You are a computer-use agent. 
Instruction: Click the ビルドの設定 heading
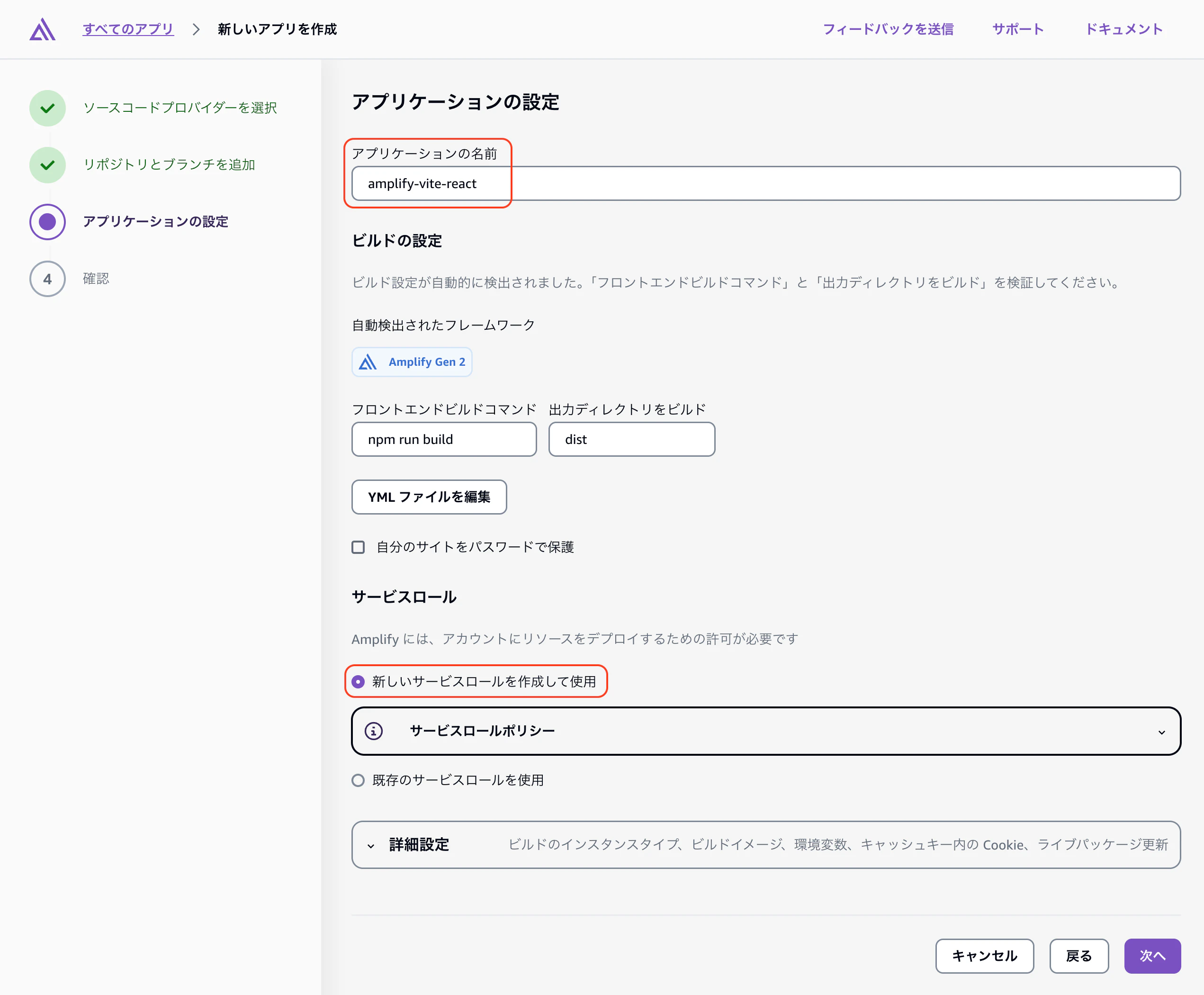pos(396,241)
